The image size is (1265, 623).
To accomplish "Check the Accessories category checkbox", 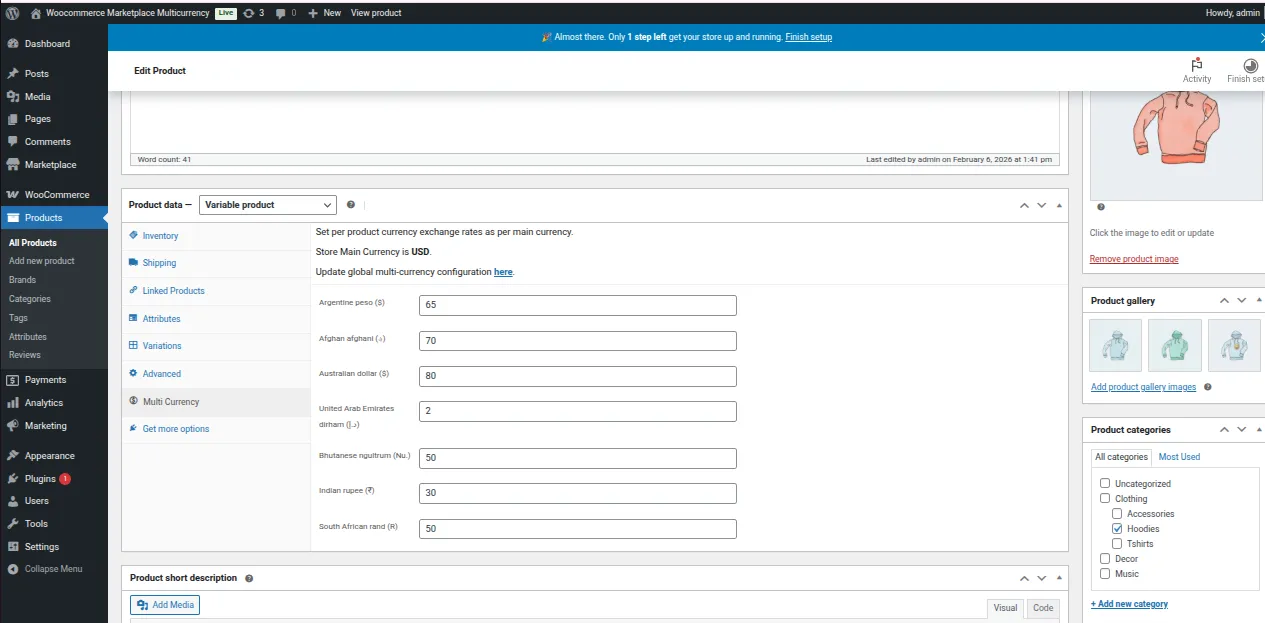I will [1117, 513].
